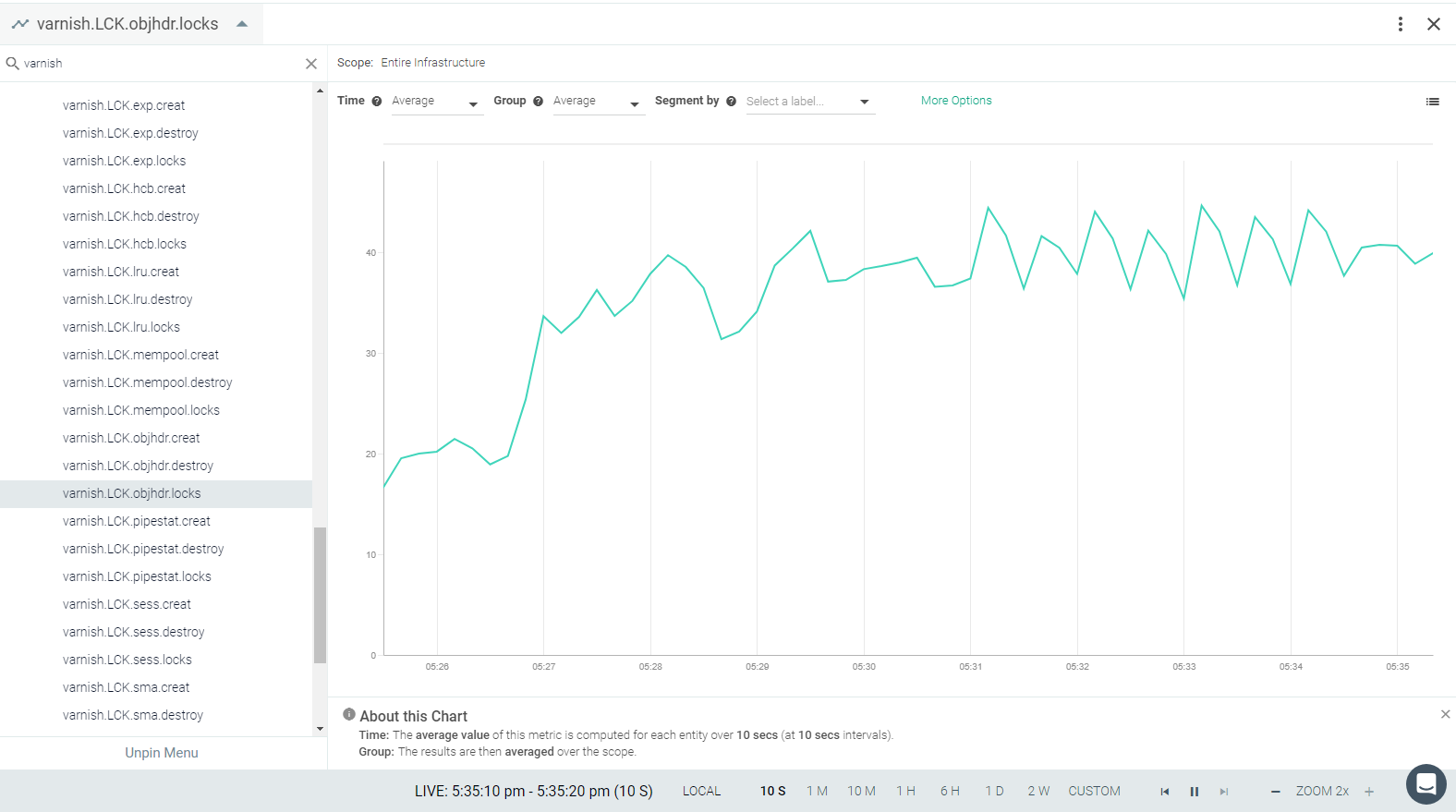Click Unpin Menu button

point(162,753)
